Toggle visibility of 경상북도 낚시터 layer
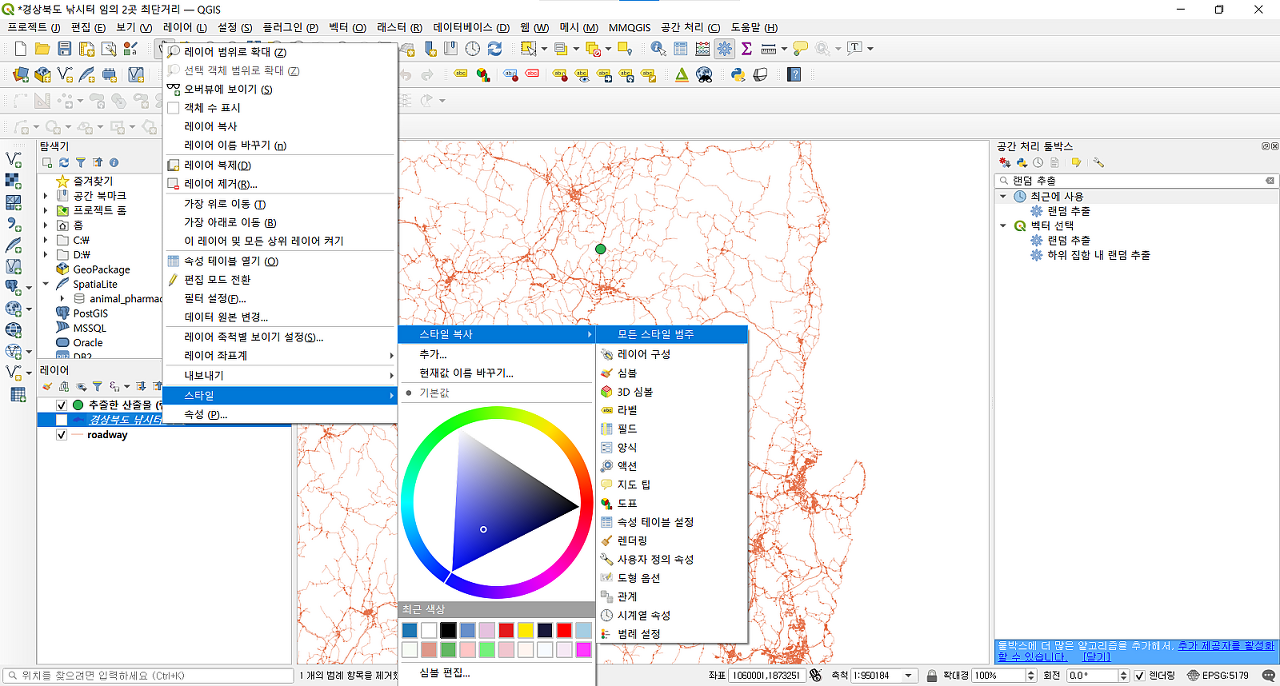 pos(62,420)
